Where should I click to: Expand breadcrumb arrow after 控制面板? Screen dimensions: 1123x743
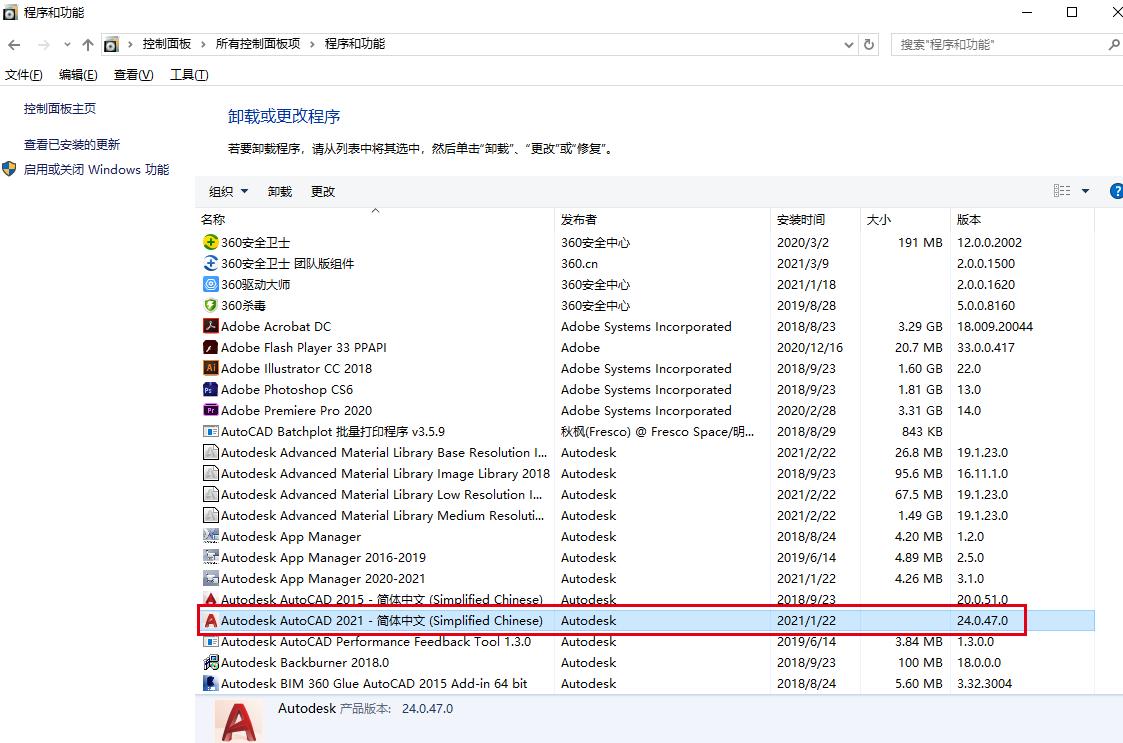pyautogui.click(x=203, y=44)
